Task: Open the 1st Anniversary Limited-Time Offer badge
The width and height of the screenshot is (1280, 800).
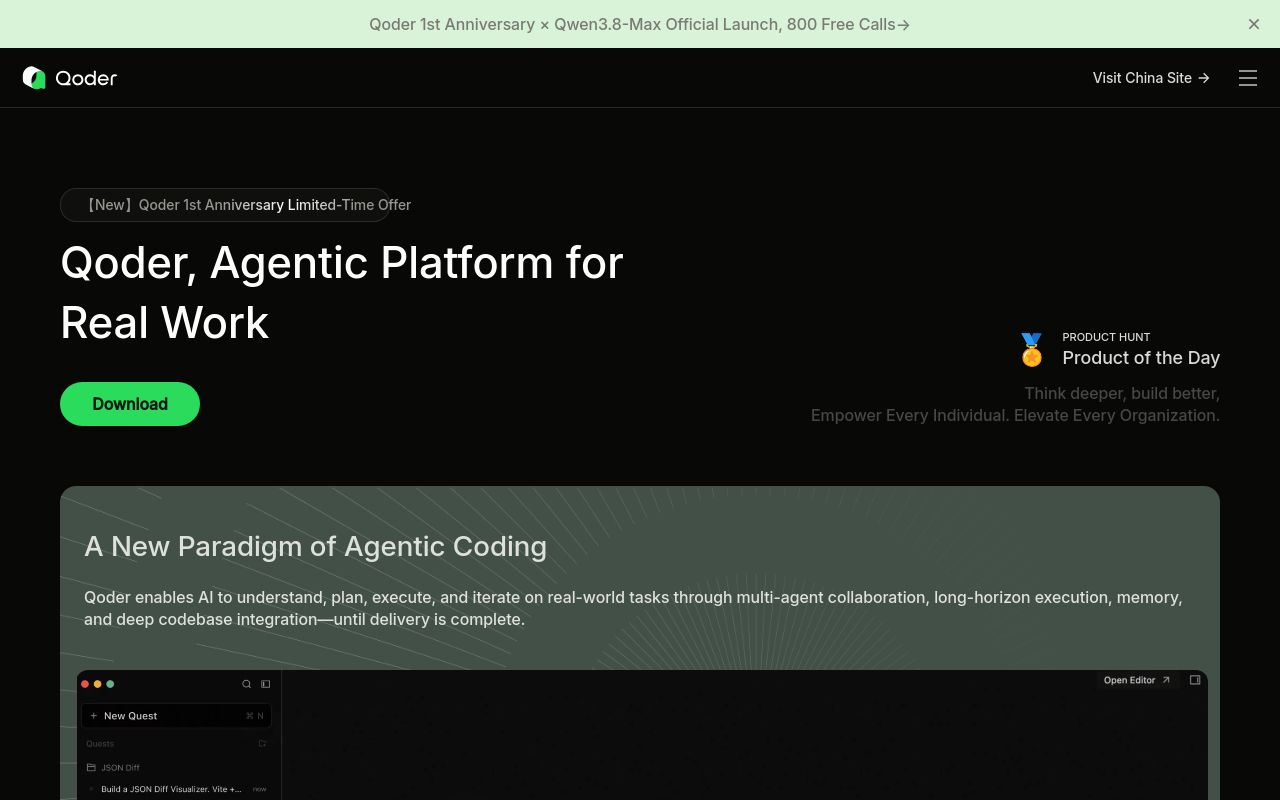Action: [225, 205]
